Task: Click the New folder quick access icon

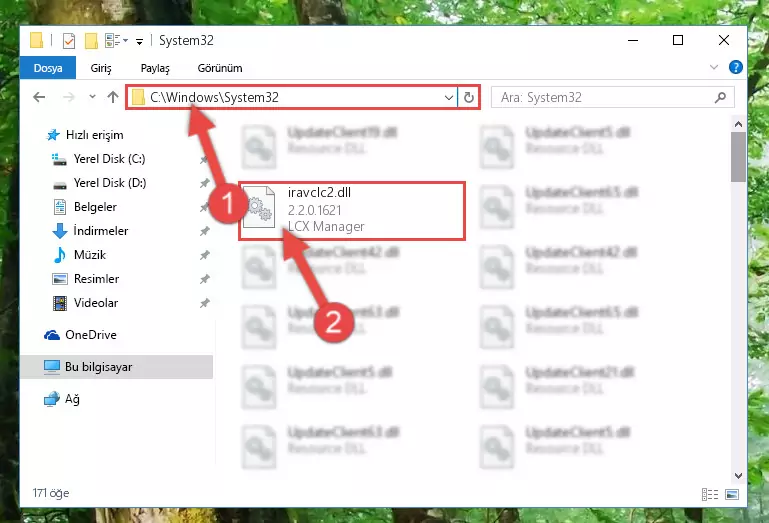Action: 91,41
